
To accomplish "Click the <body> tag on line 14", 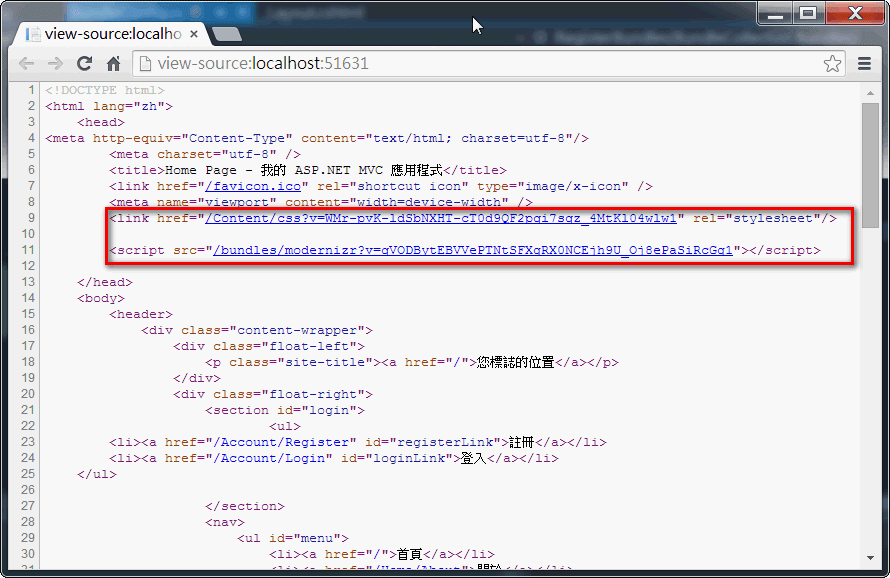I will pyautogui.click(x=101, y=298).
